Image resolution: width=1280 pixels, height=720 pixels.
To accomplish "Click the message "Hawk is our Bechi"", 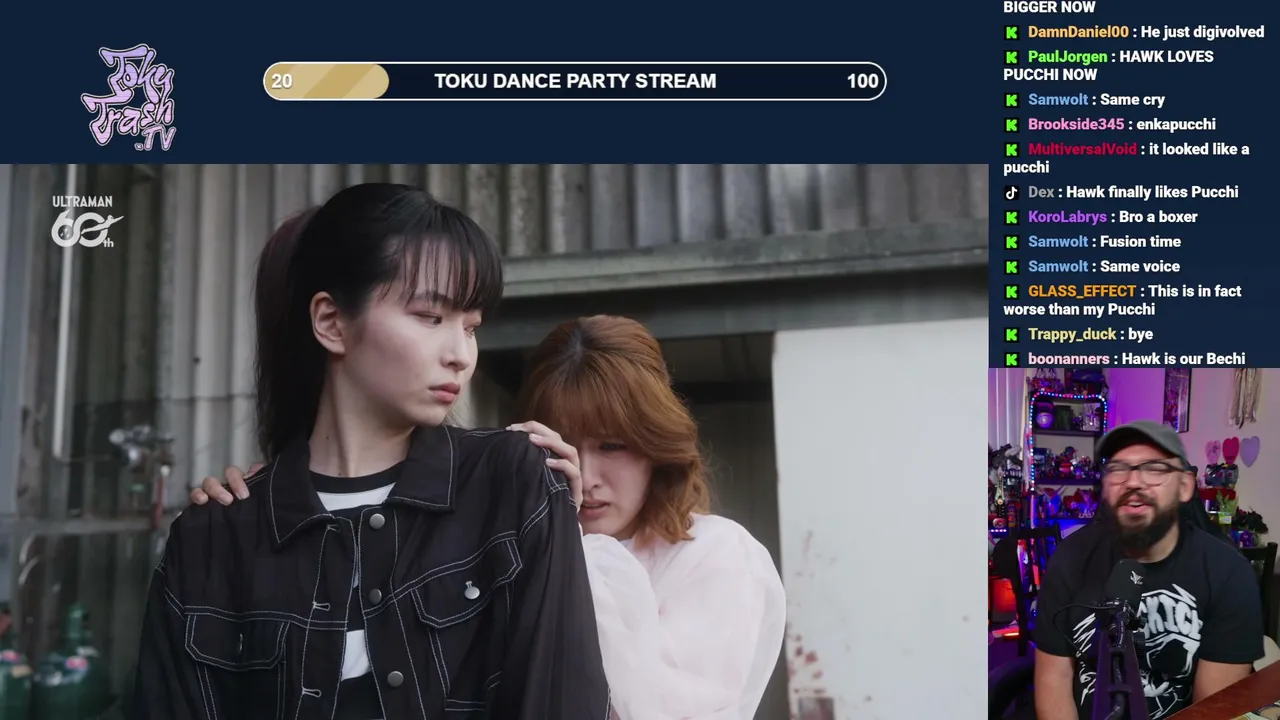I will 1183,359.
